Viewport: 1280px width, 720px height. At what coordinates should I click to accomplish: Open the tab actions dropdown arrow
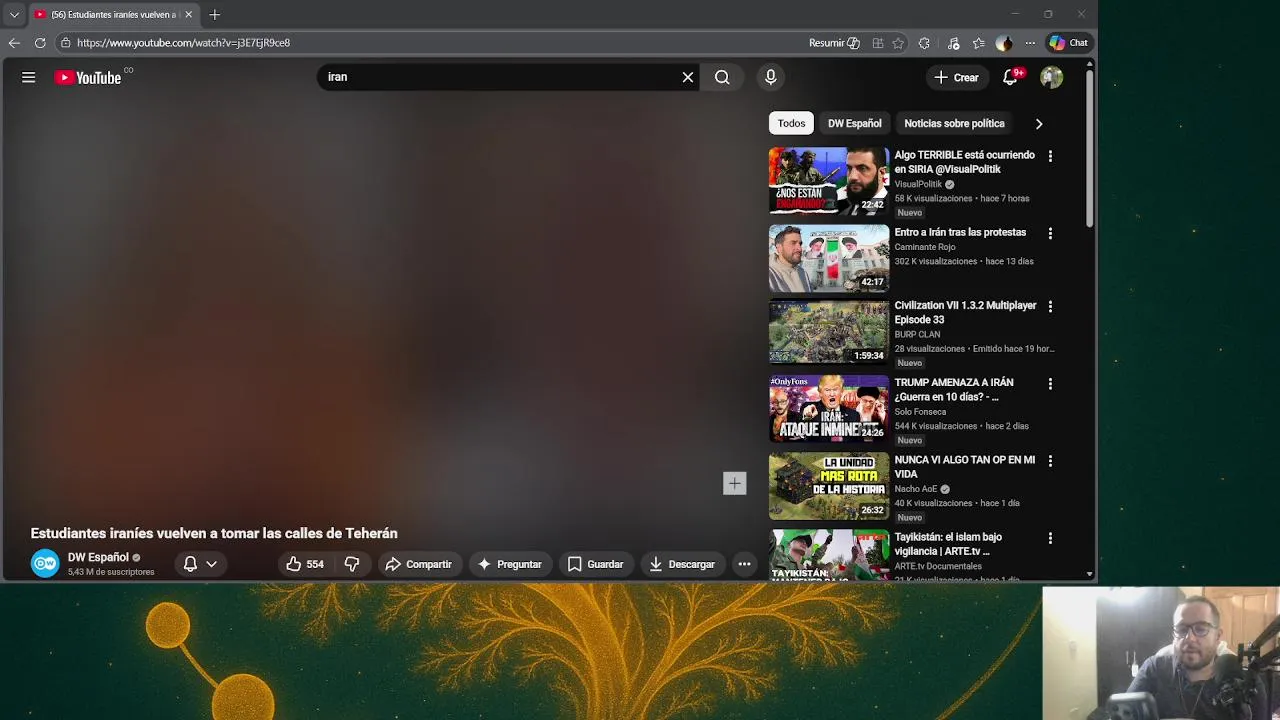[14, 14]
